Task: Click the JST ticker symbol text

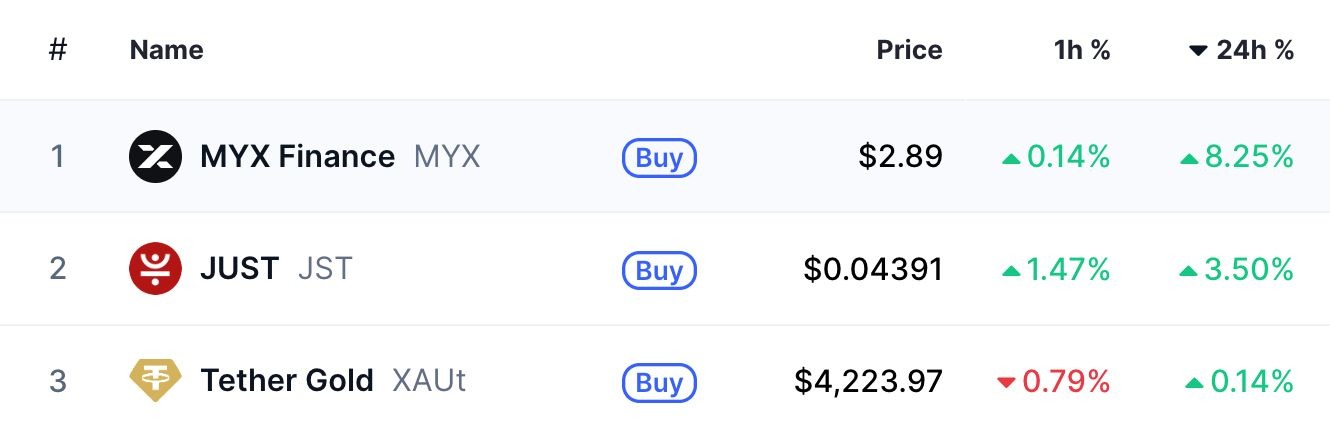Action: click(325, 269)
